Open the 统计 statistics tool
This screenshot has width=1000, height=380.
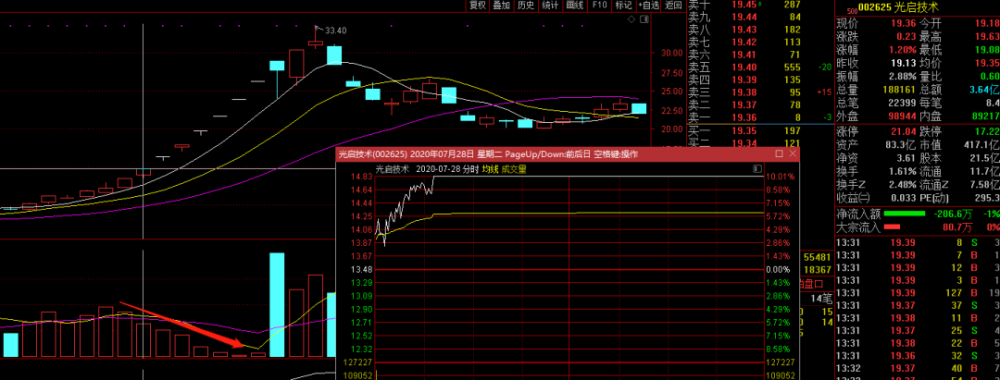coord(550,5)
